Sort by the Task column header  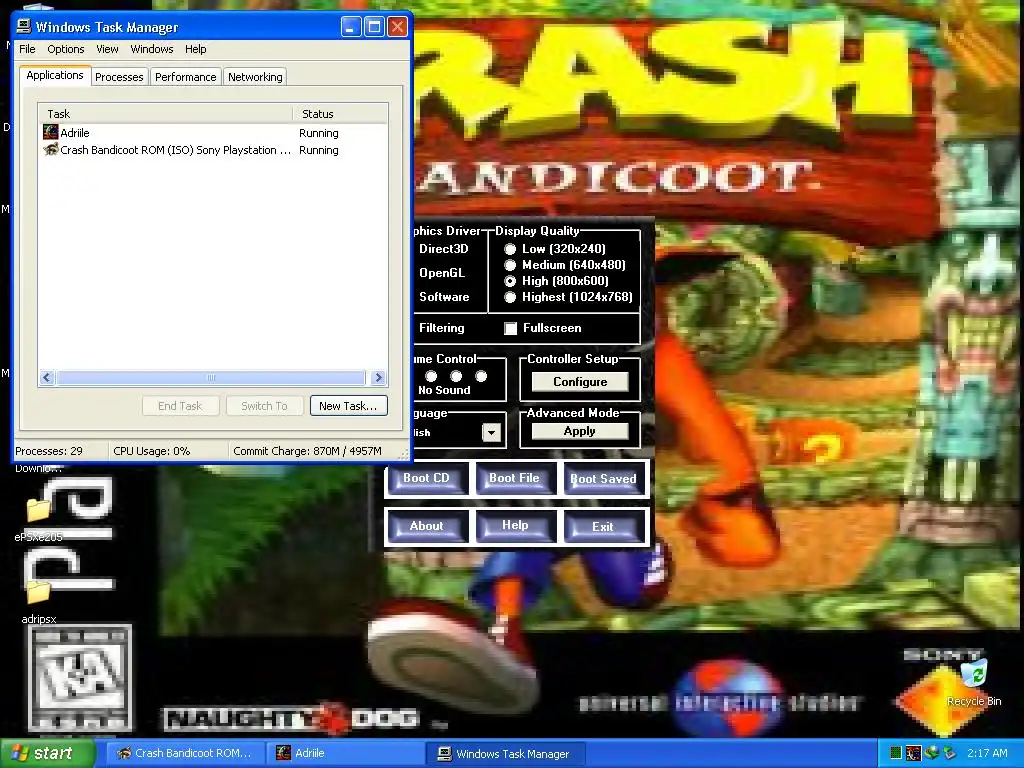pos(165,114)
